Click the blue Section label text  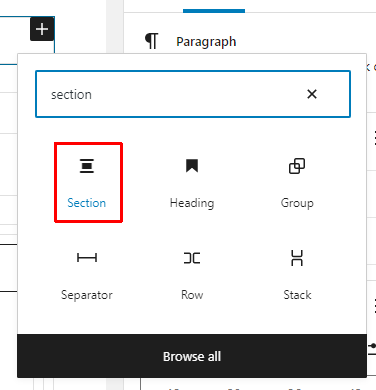coord(87,203)
